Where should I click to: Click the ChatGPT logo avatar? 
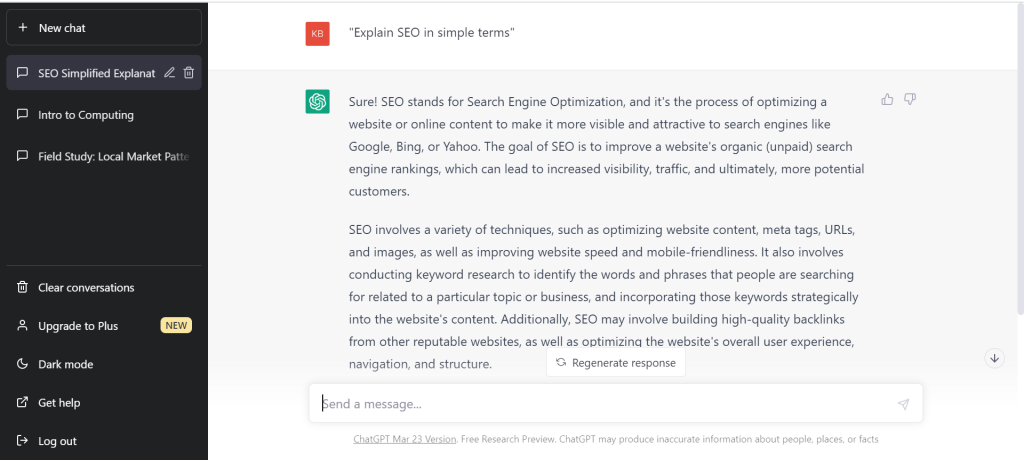point(317,101)
